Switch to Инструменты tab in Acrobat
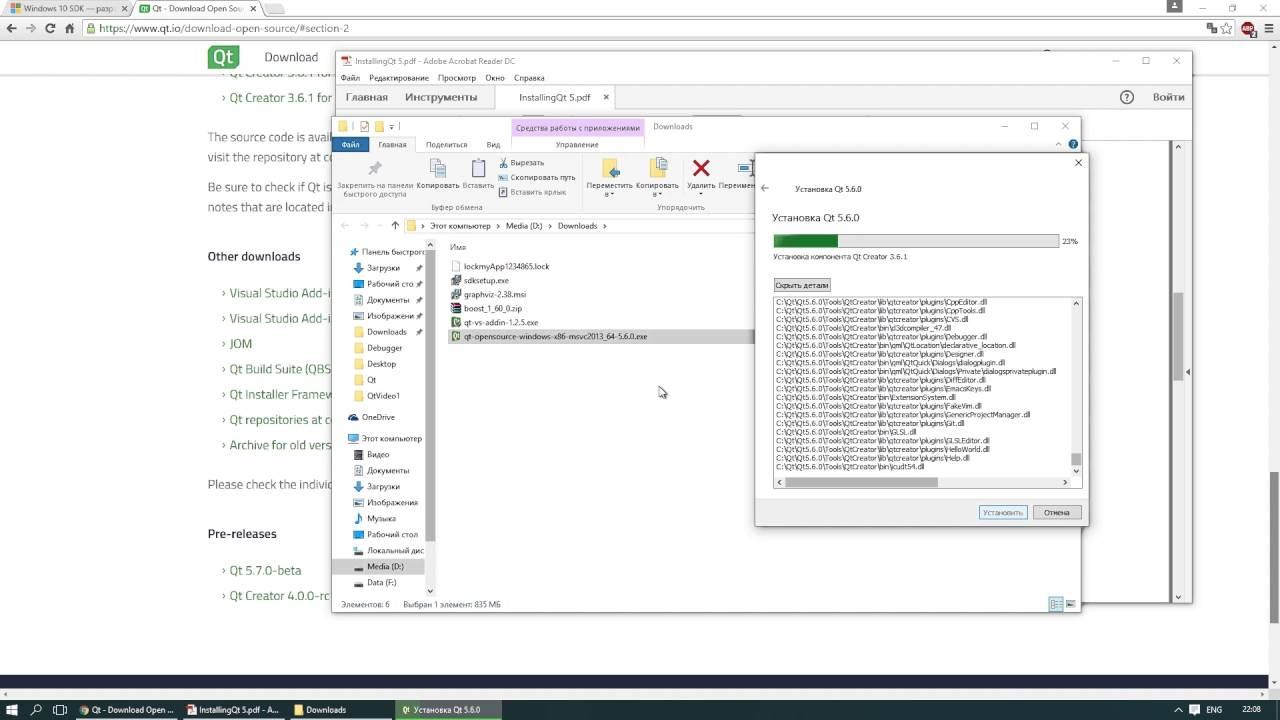The image size is (1280, 720). point(441,97)
